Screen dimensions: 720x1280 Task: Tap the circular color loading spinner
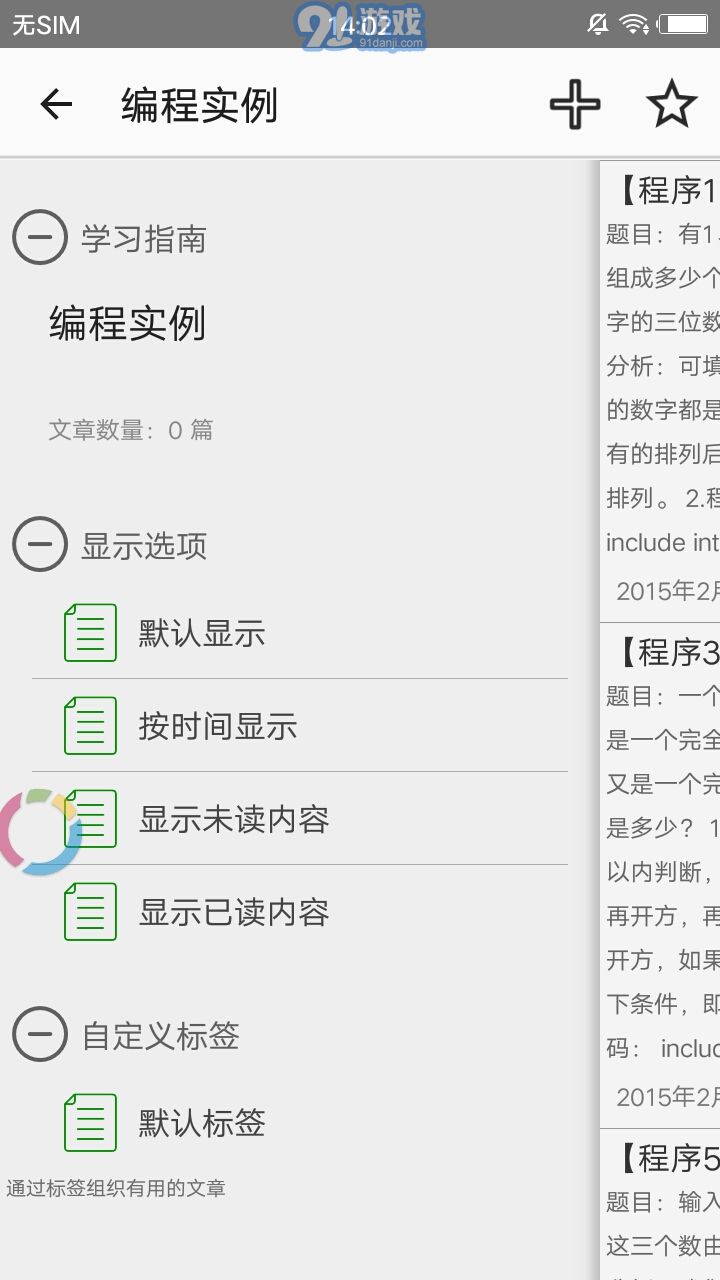click(x=40, y=832)
